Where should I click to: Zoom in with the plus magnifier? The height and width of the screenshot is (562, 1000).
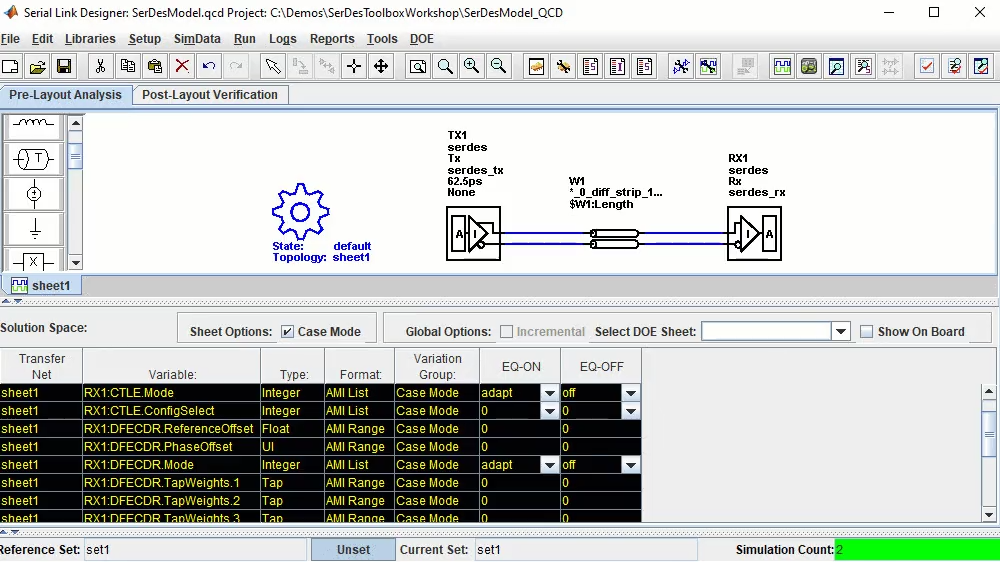click(472, 66)
